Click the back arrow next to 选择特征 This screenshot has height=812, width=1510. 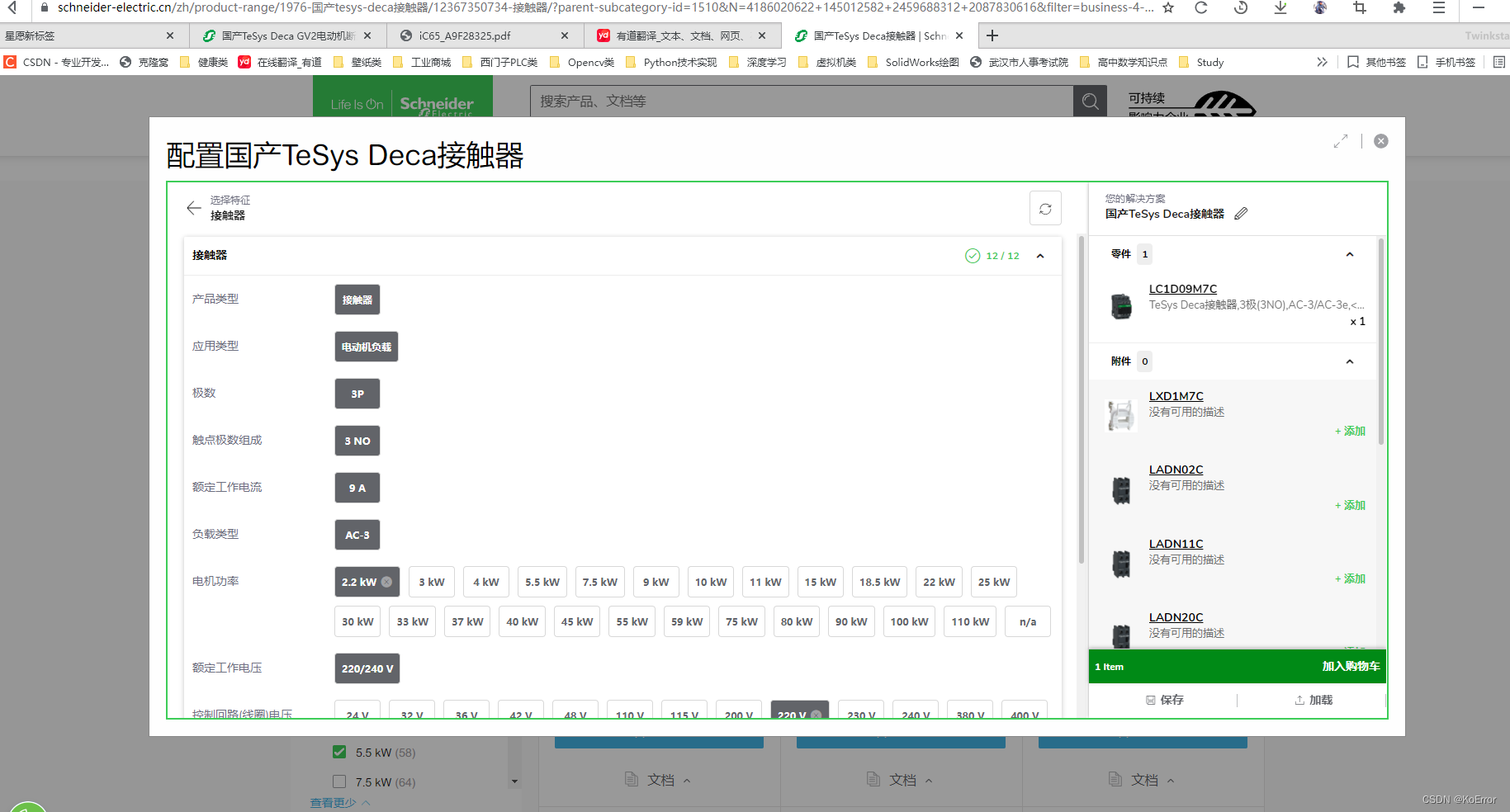tap(194, 208)
